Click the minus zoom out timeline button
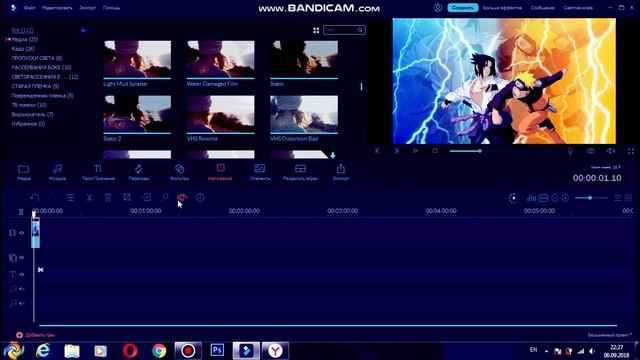The width and height of the screenshot is (640, 360). click(x=555, y=198)
